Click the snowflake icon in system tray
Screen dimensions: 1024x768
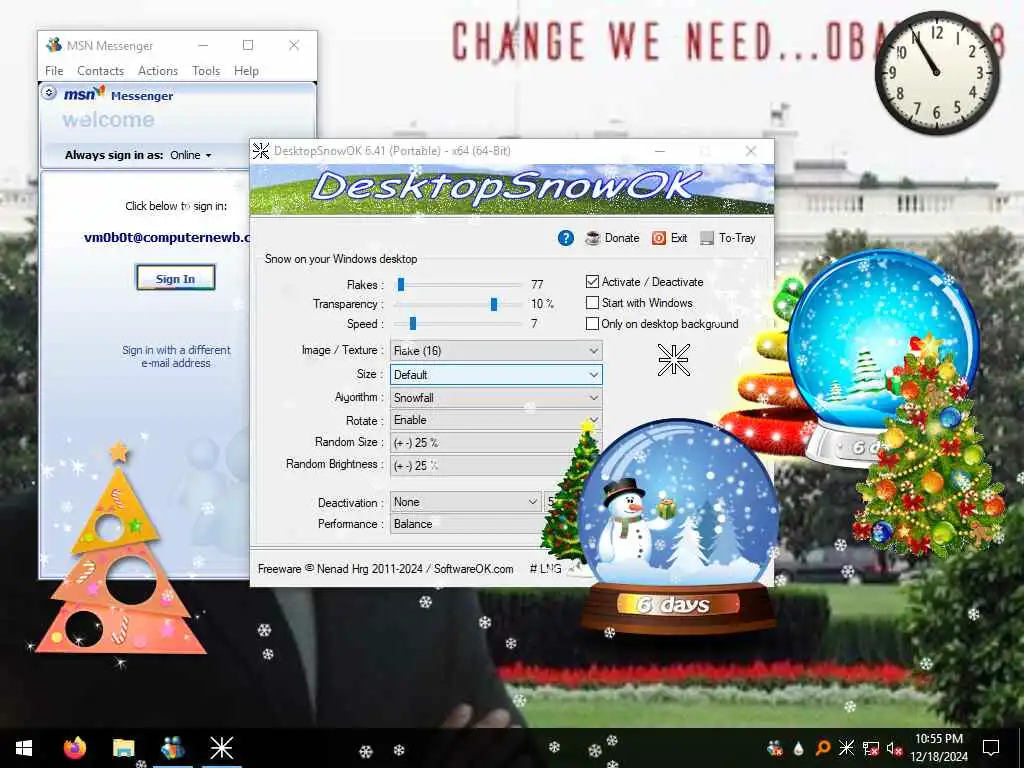click(846, 748)
